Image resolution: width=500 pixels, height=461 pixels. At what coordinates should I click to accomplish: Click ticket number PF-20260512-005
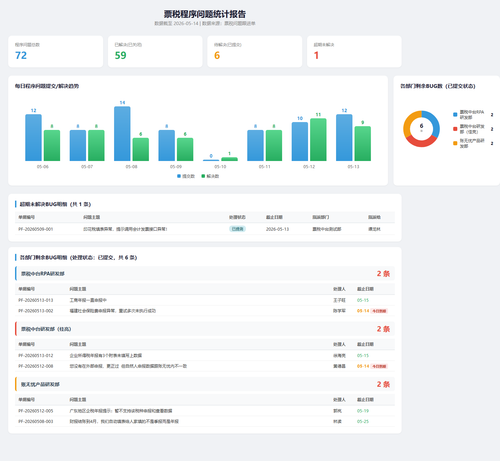tap(36, 411)
